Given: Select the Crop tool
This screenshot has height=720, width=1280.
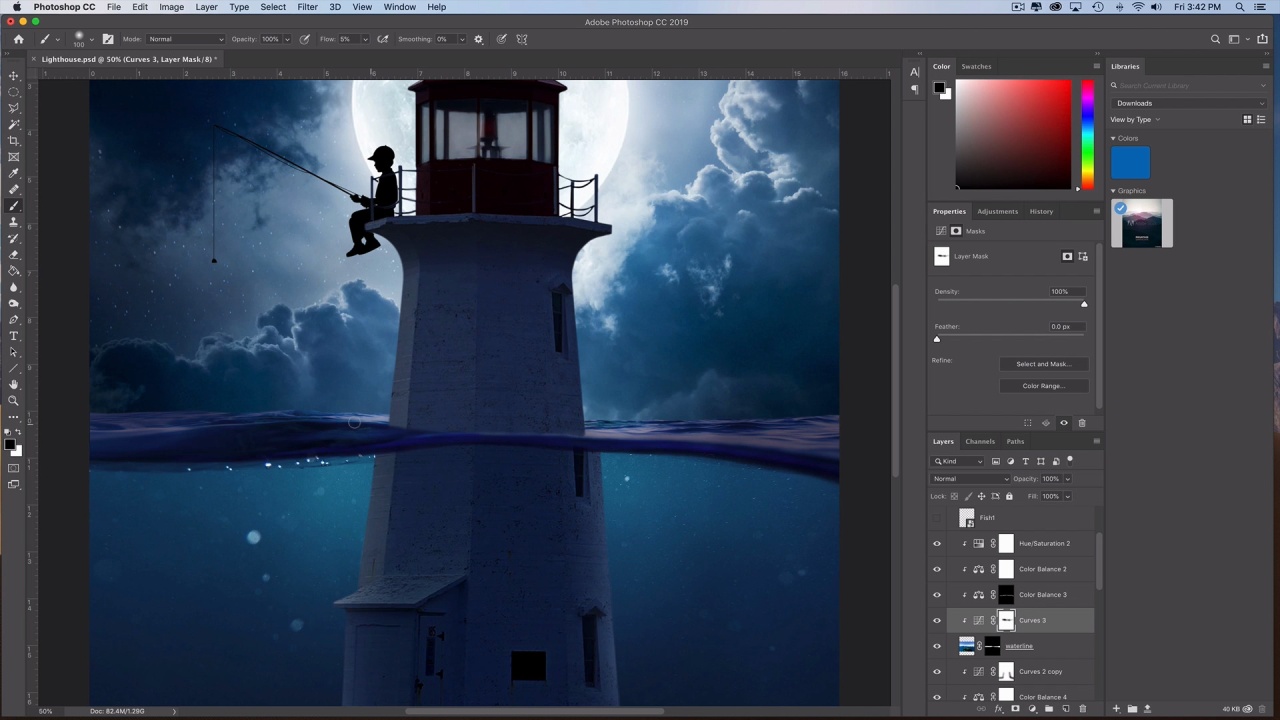Looking at the screenshot, I should coord(14,141).
